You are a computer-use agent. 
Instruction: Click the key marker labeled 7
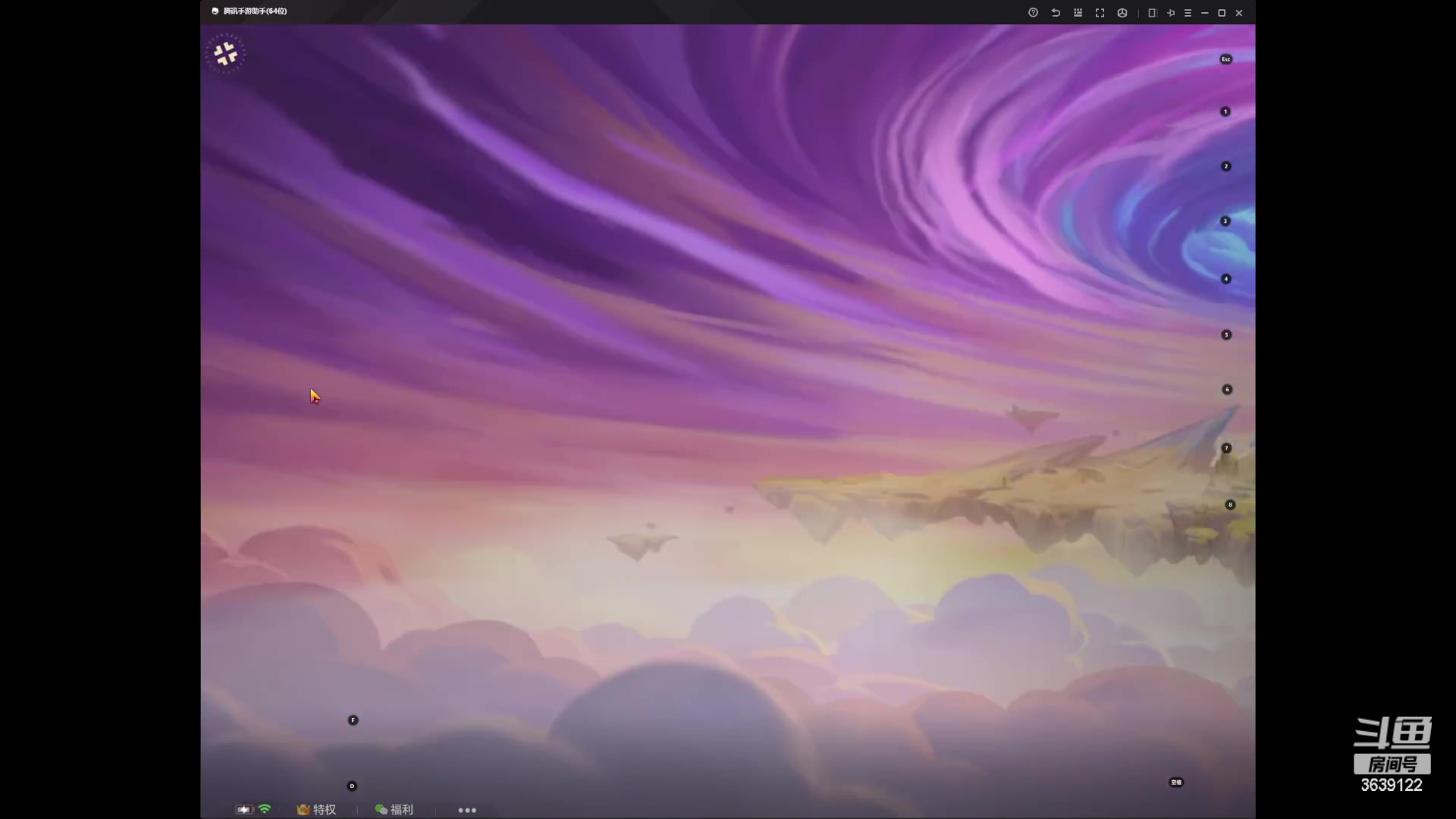1226,448
